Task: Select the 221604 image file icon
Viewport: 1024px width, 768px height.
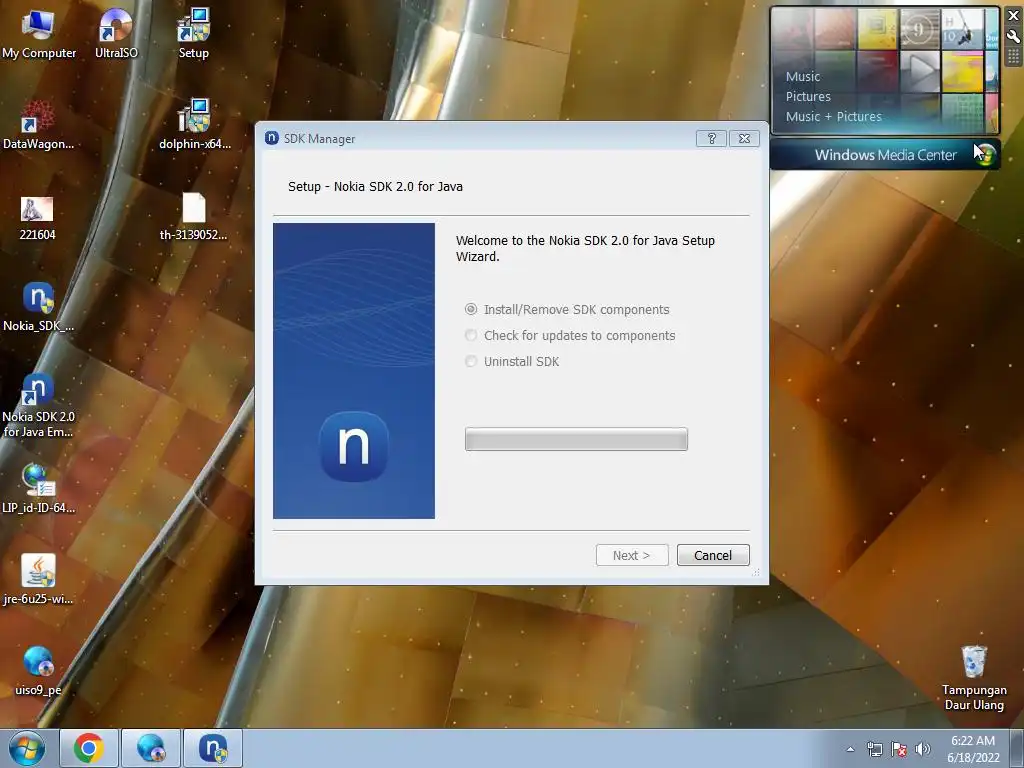Action: (x=37, y=218)
